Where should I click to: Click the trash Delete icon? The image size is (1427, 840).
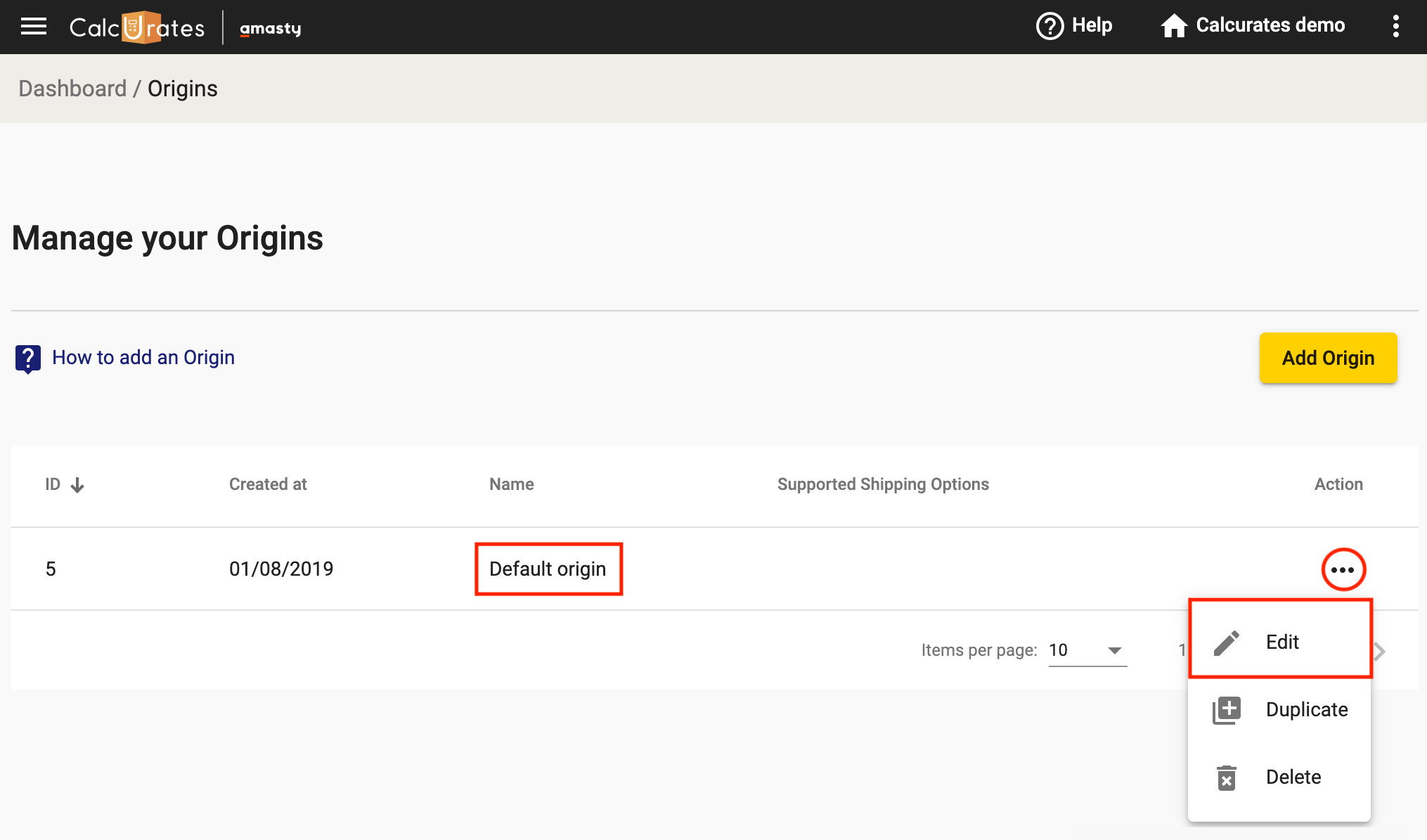(x=1227, y=777)
